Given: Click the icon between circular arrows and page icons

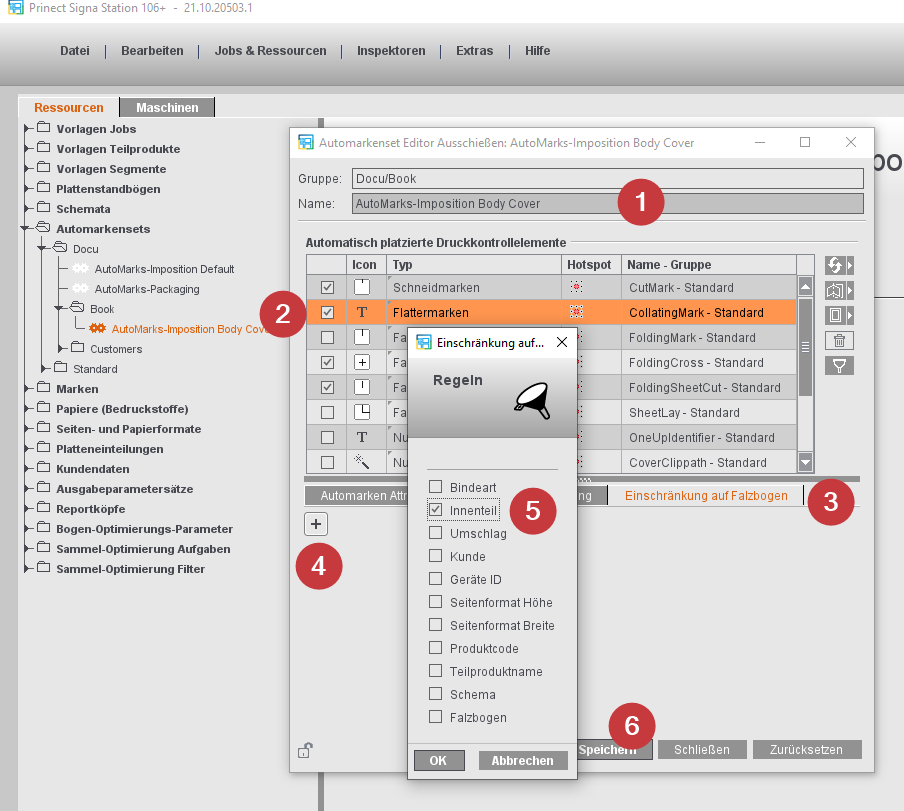Looking at the screenshot, I should point(834,290).
